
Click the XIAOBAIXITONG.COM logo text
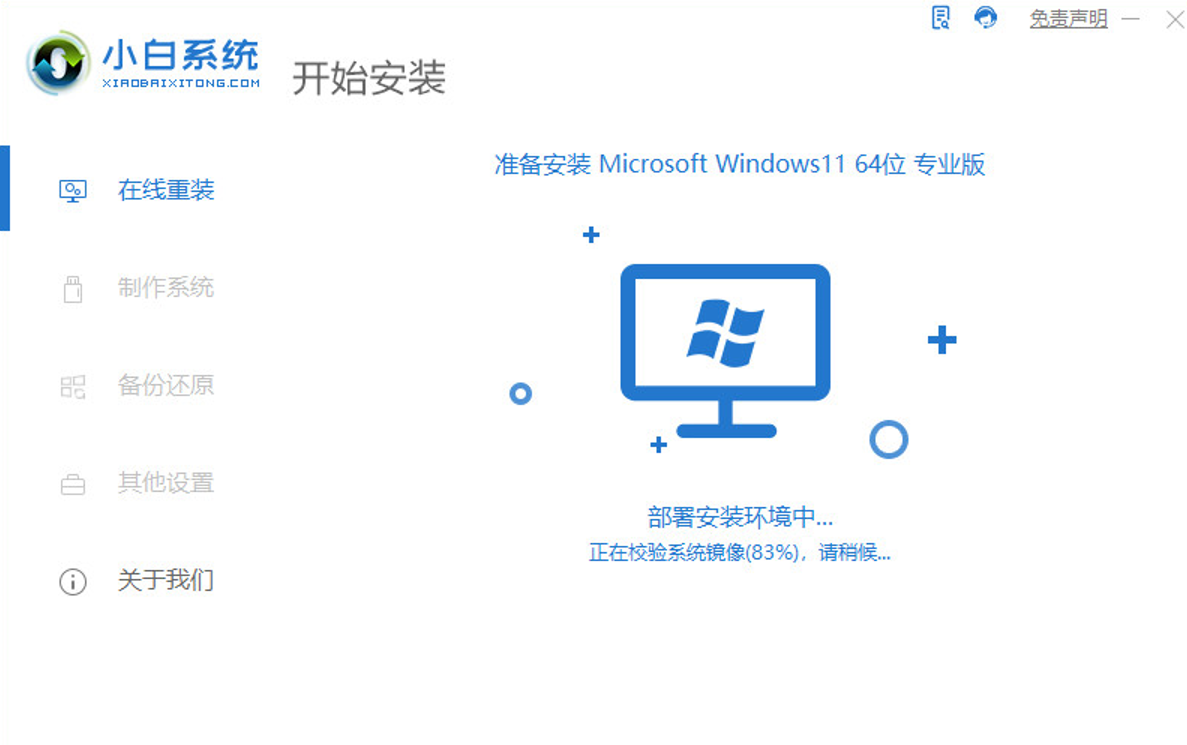(x=181, y=83)
